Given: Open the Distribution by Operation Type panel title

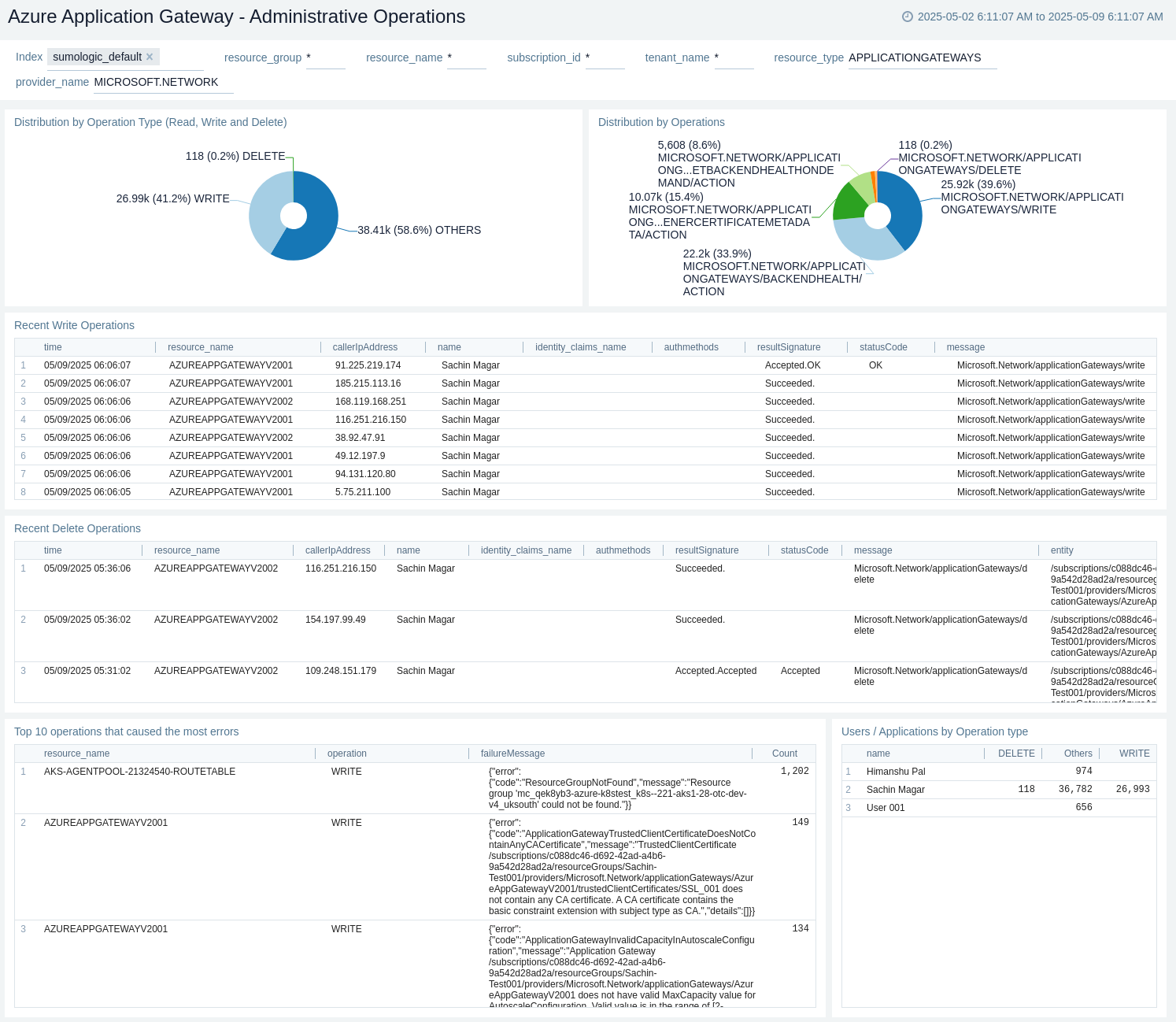Looking at the screenshot, I should tap(150, 122).
